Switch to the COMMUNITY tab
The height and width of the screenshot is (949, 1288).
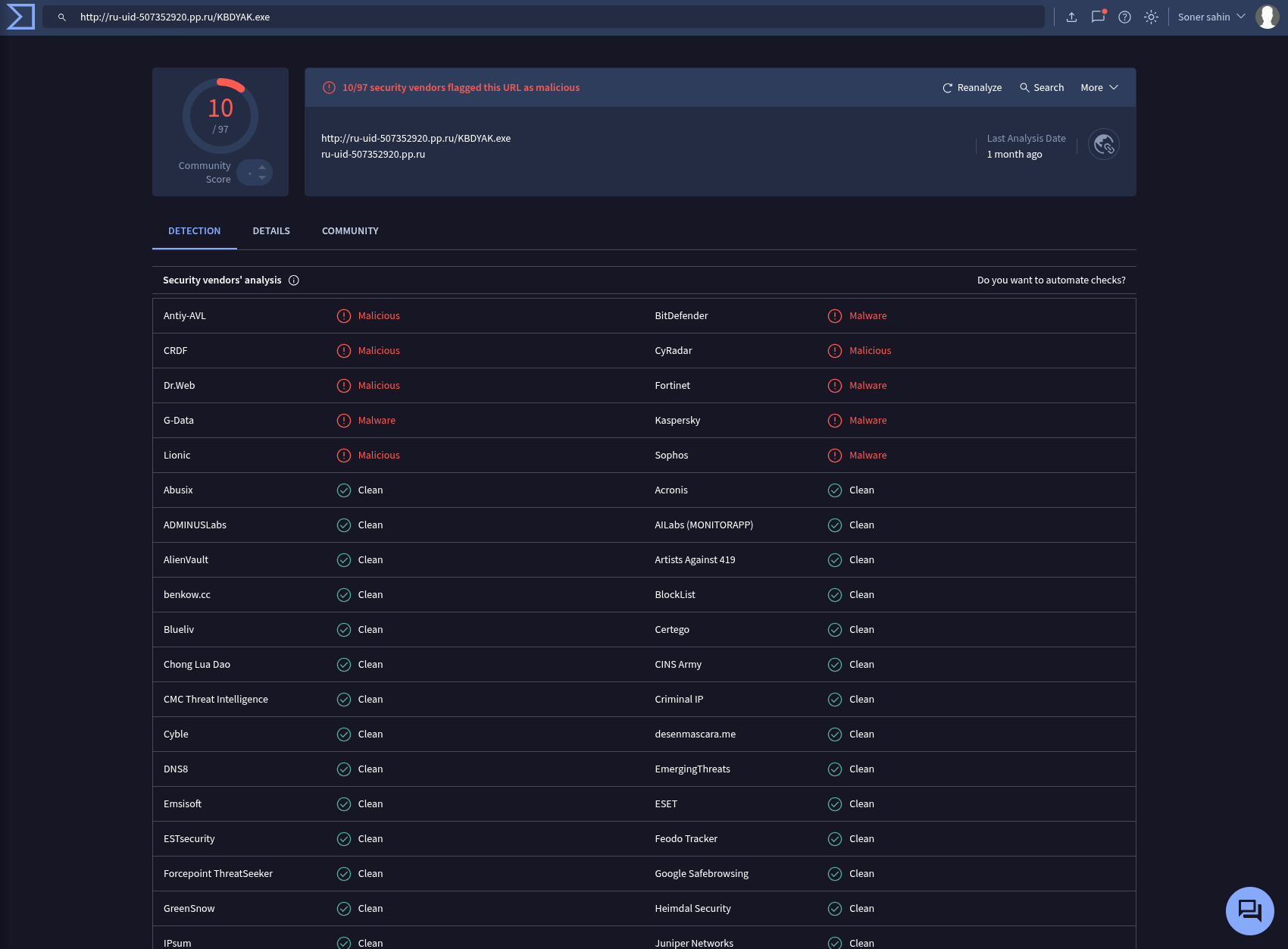pos(350,230)
